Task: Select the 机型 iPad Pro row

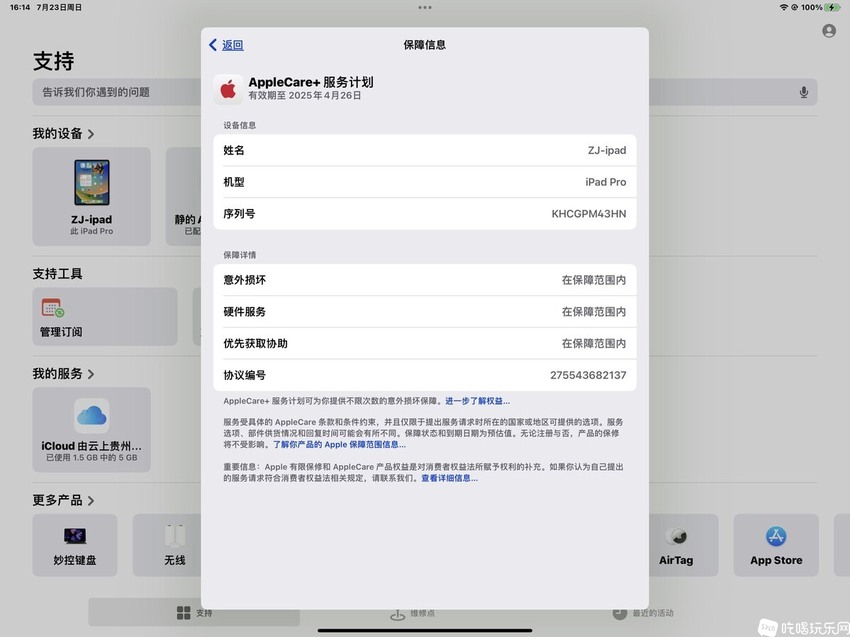Action: tap(424, 182)
